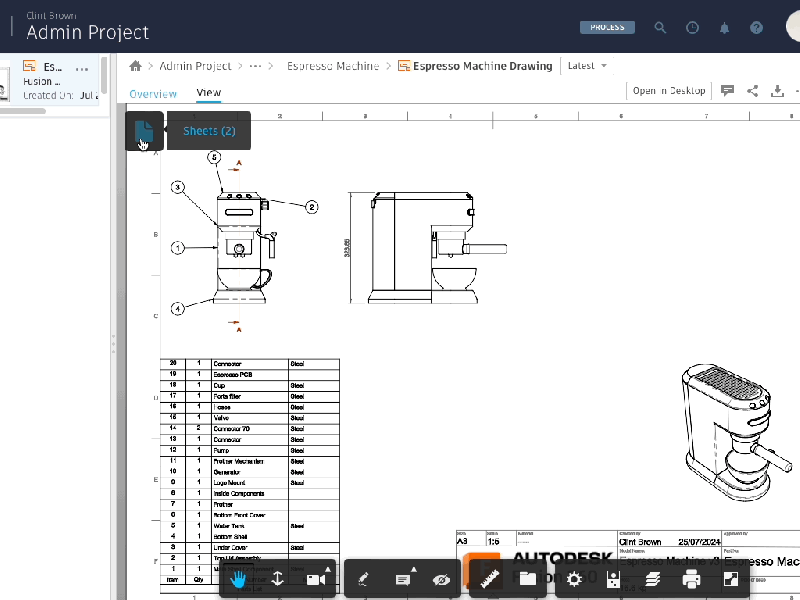Open the camera view options icon

[x=315, y=578]
